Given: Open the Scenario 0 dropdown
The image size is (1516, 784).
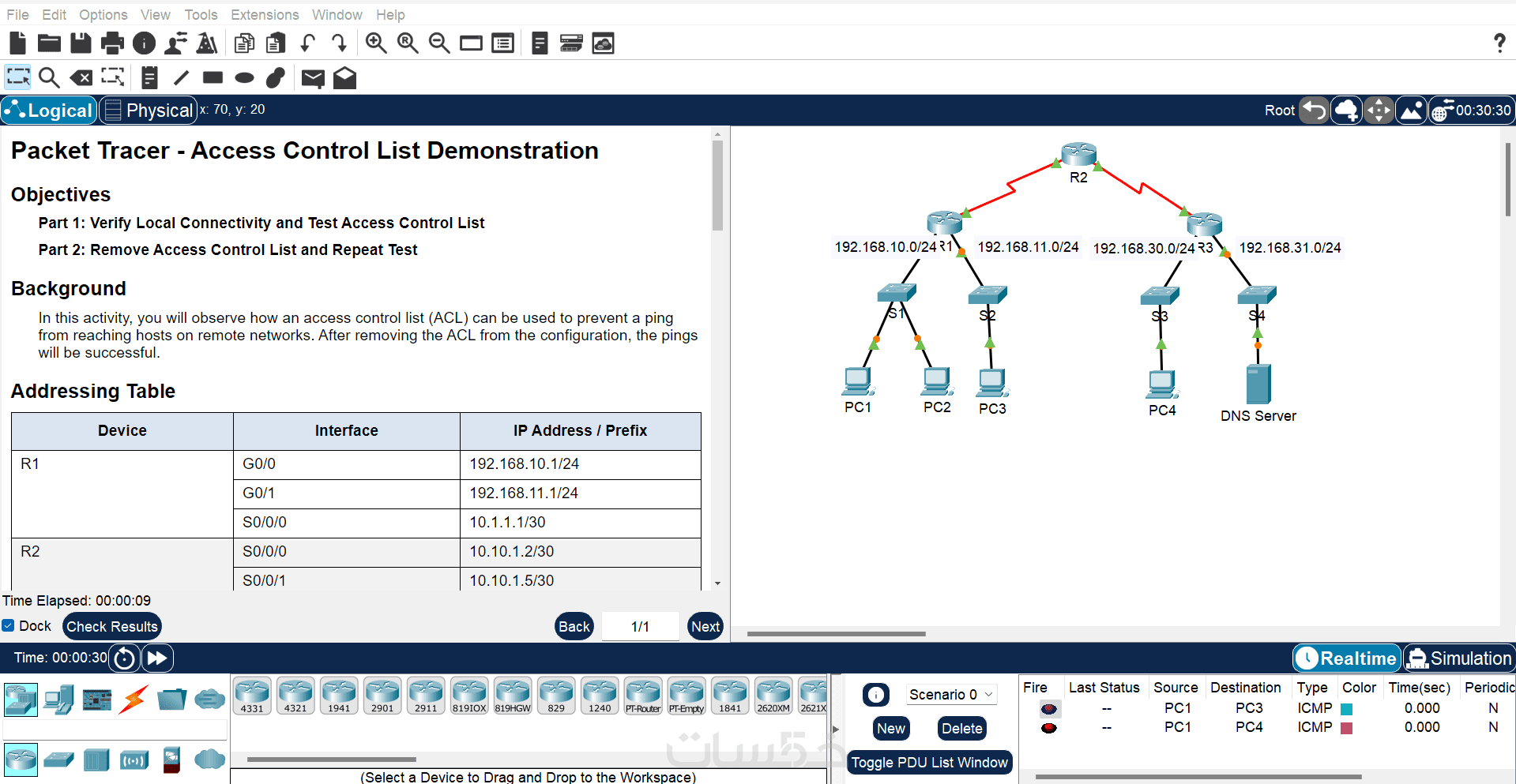Looking at the screenshot, I should coord(950,695).
